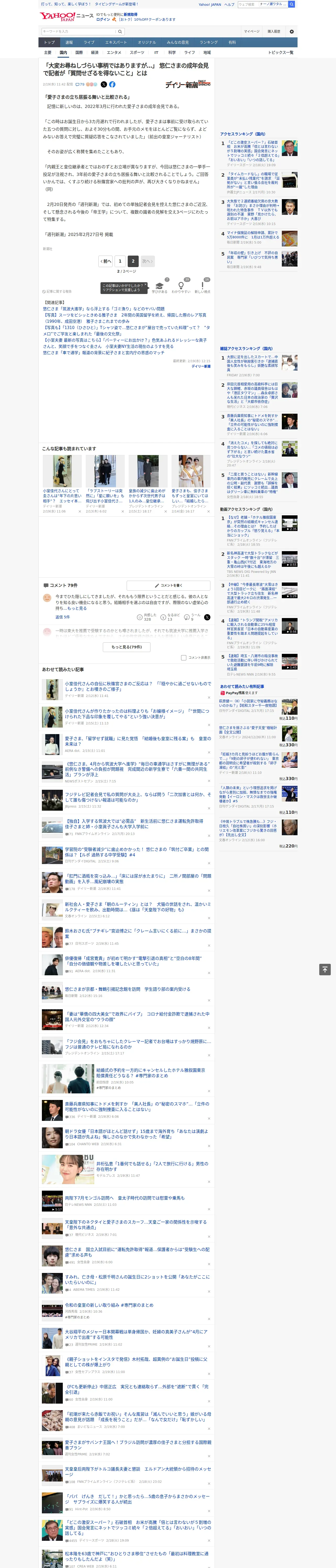
Task: Click in the キーワードを入力 search field
Action: [79, 31]
